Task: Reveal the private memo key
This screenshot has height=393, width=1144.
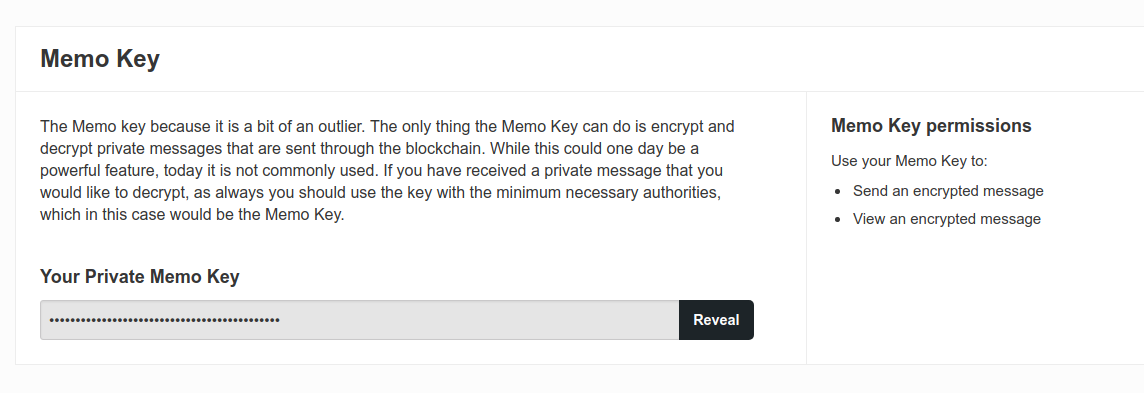Action: (x=716, y=320)
